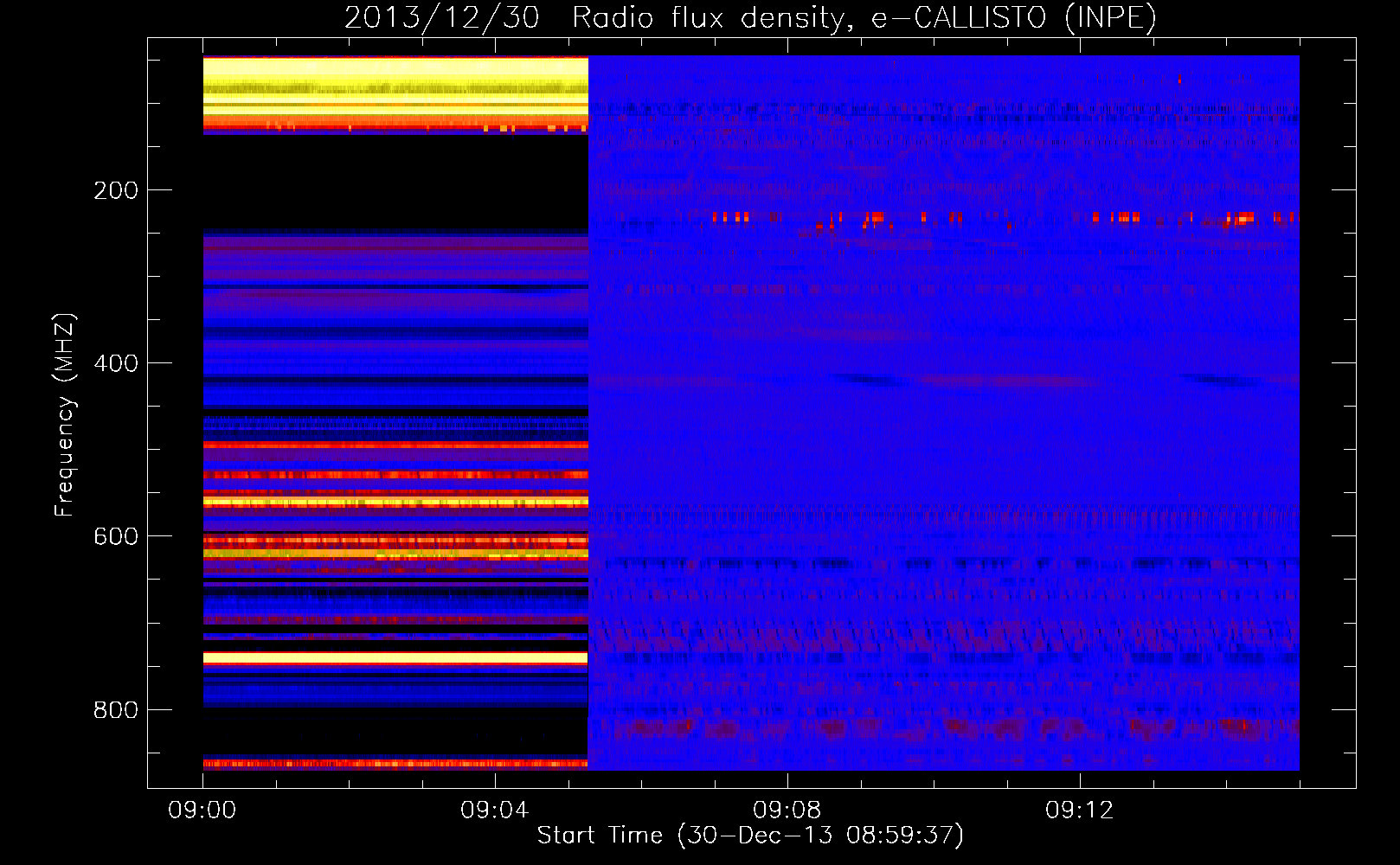
Task: Click the 200 frequency tick label
Action: 116,190
